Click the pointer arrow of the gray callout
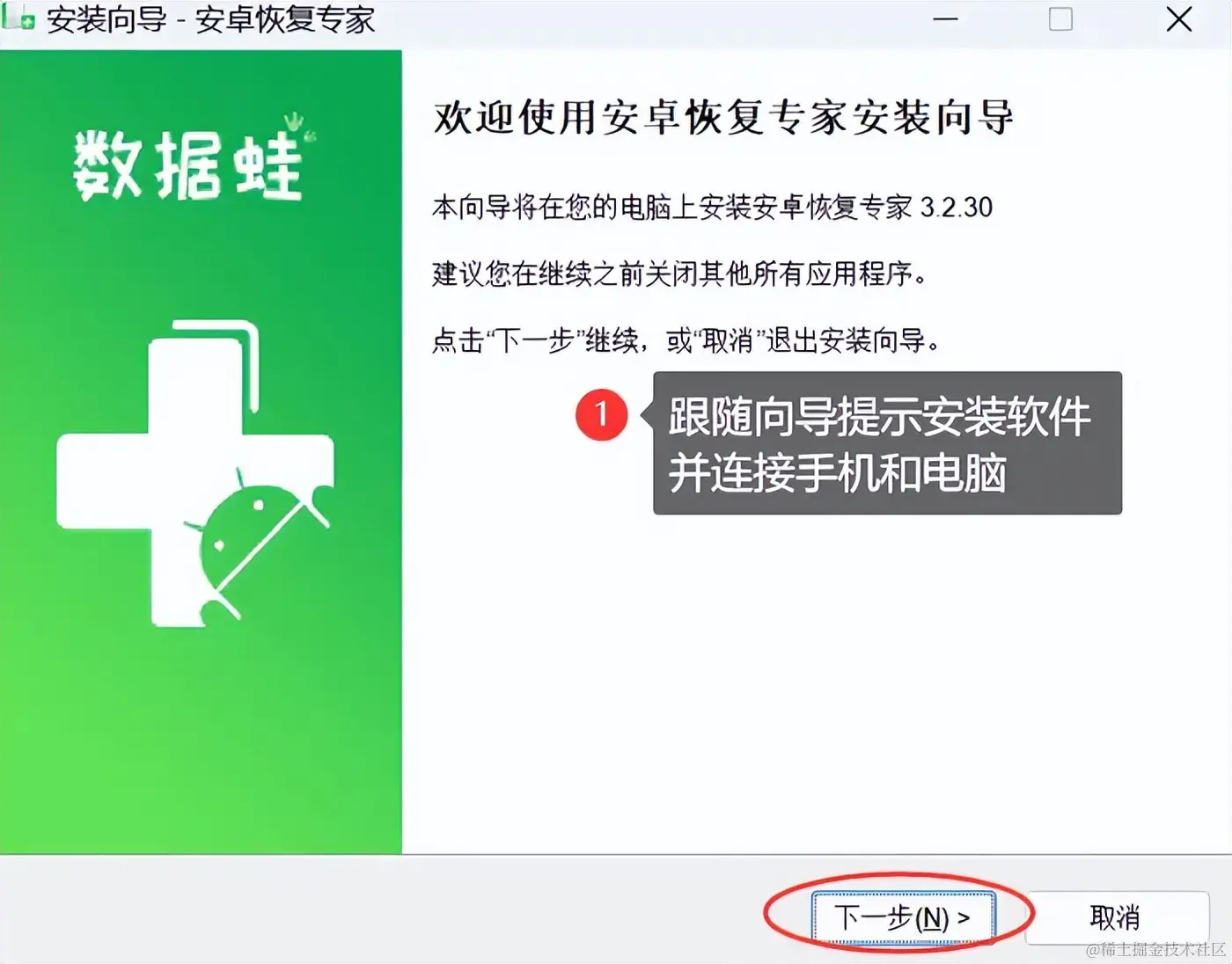The image size is (1232, 964). pos(646,413)
